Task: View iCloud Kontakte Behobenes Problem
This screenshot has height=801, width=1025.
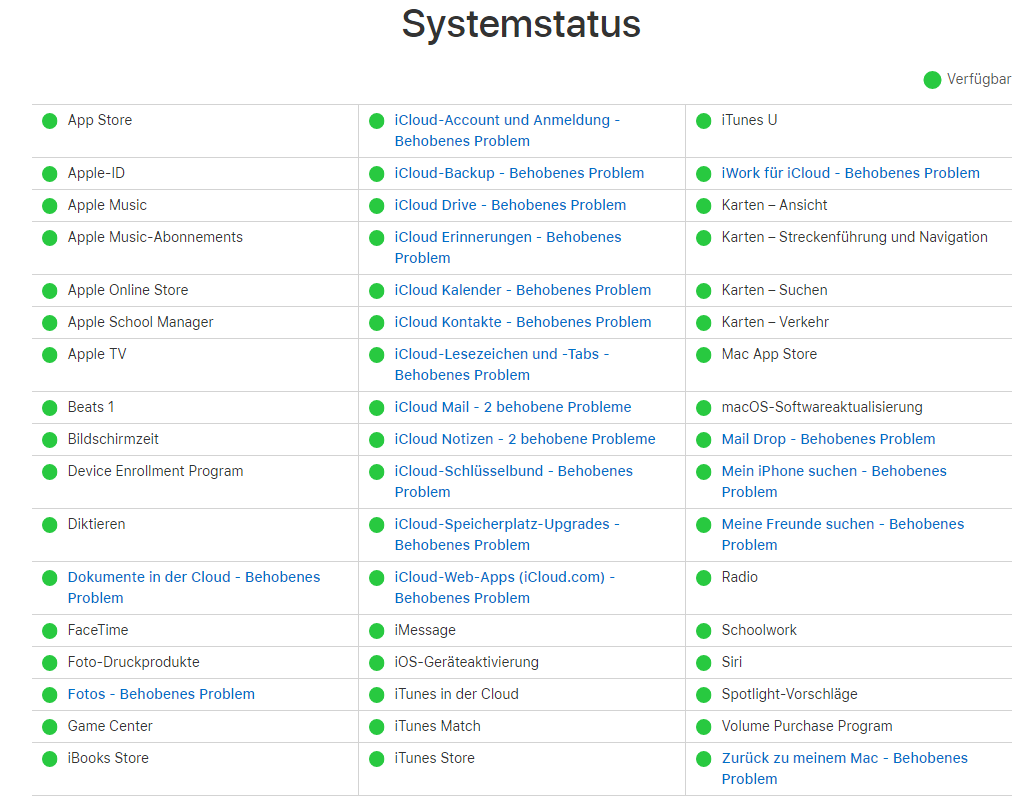Action: click(522, 322)
